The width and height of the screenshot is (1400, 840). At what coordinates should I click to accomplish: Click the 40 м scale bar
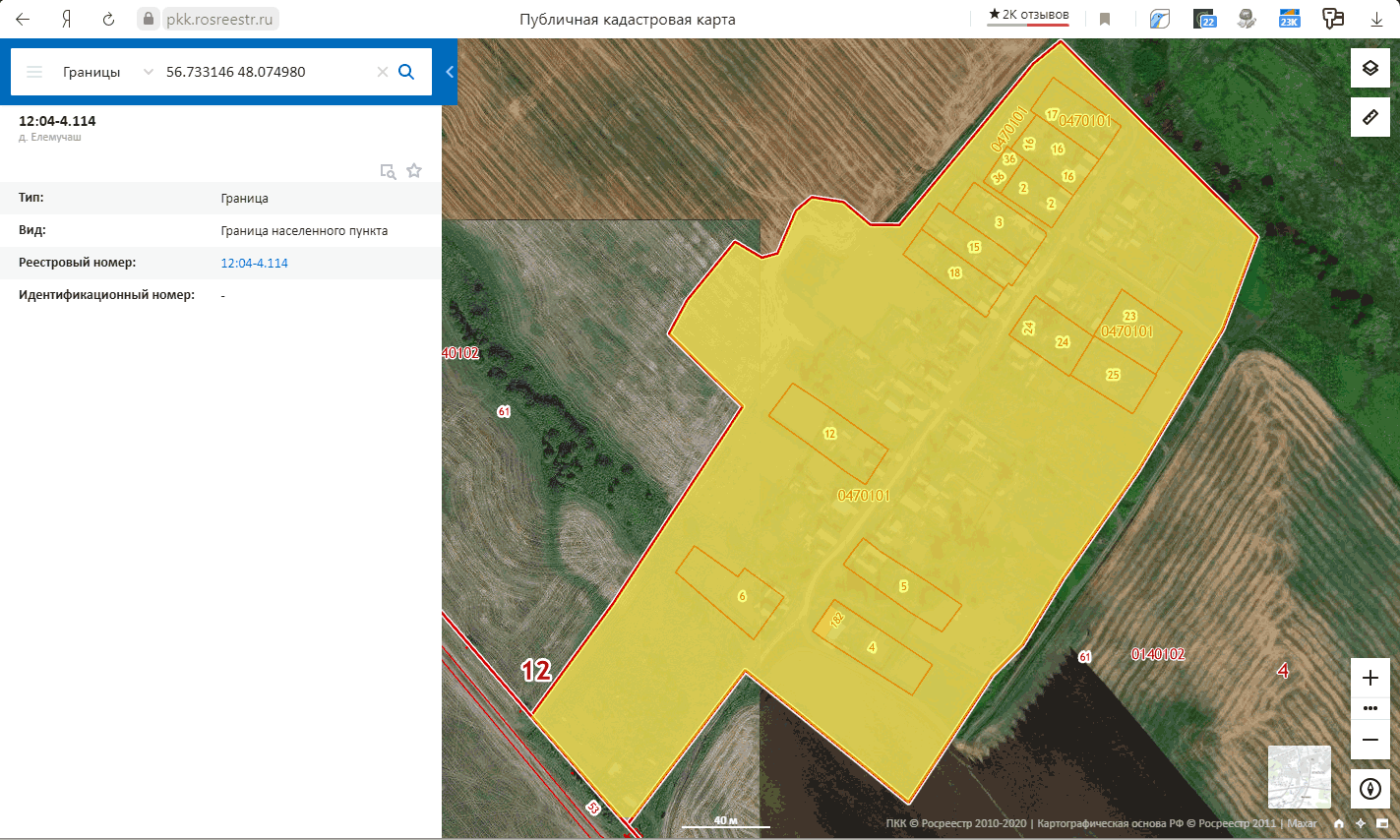(726, 821)
